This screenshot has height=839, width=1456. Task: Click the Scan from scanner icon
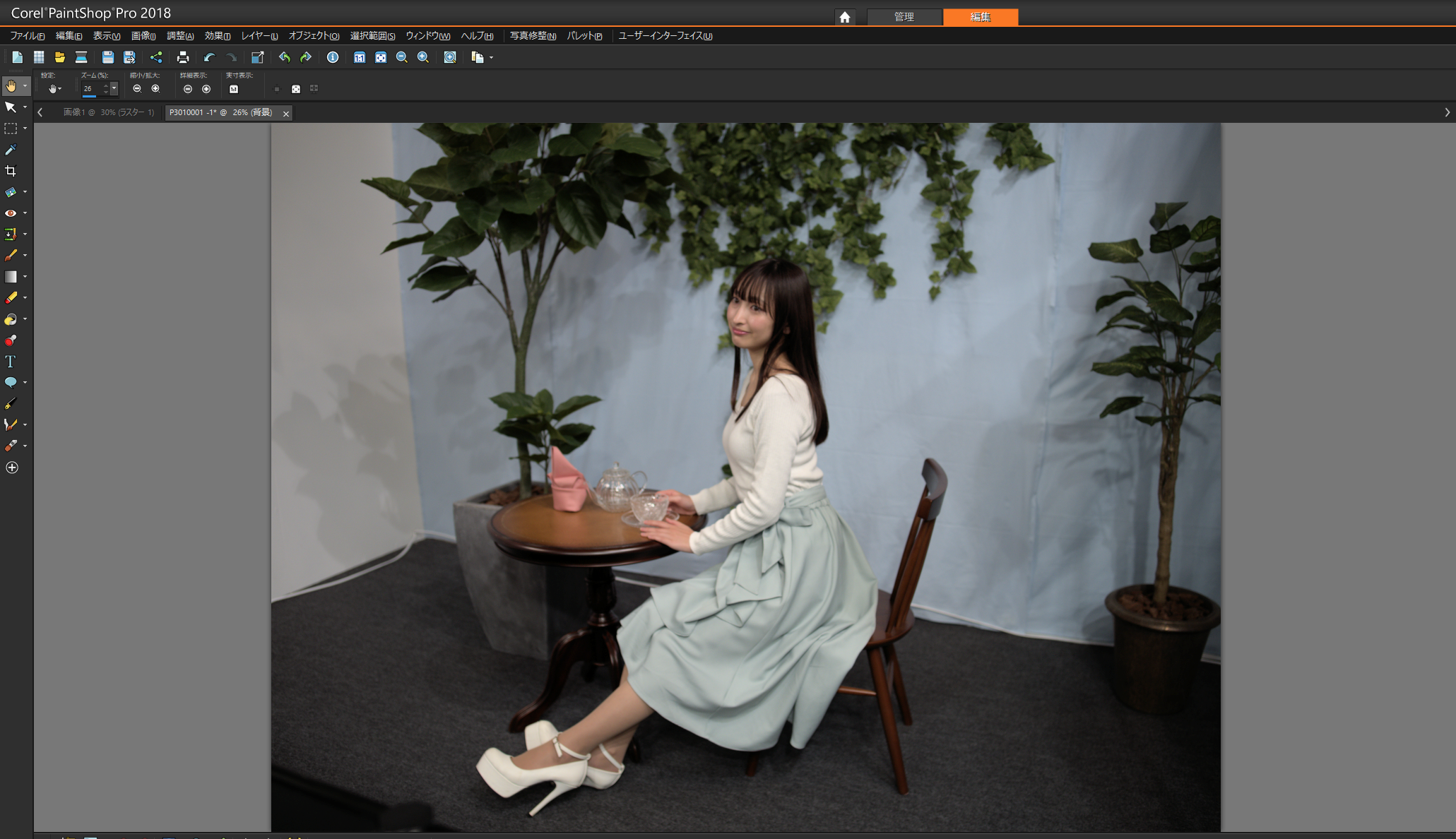tap(81, 57)
